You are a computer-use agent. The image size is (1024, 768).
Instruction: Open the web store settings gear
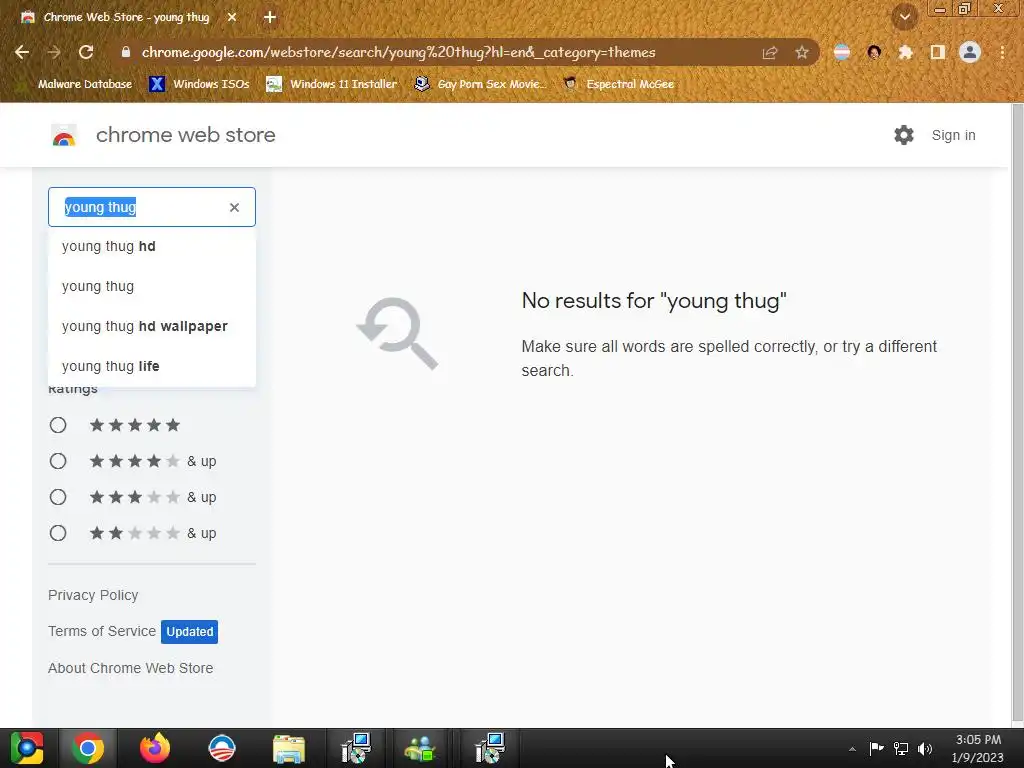pos(904,135)
